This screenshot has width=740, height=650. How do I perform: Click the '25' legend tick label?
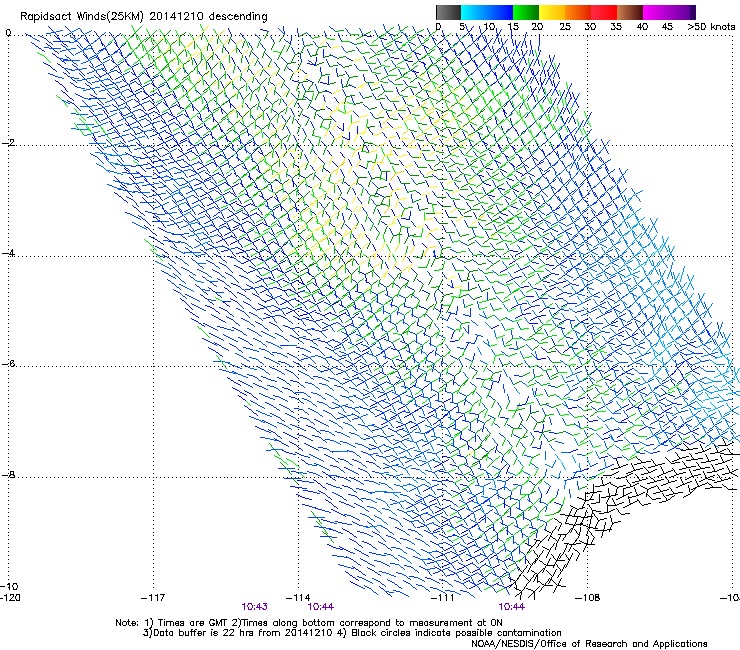[x=564, y=27]
